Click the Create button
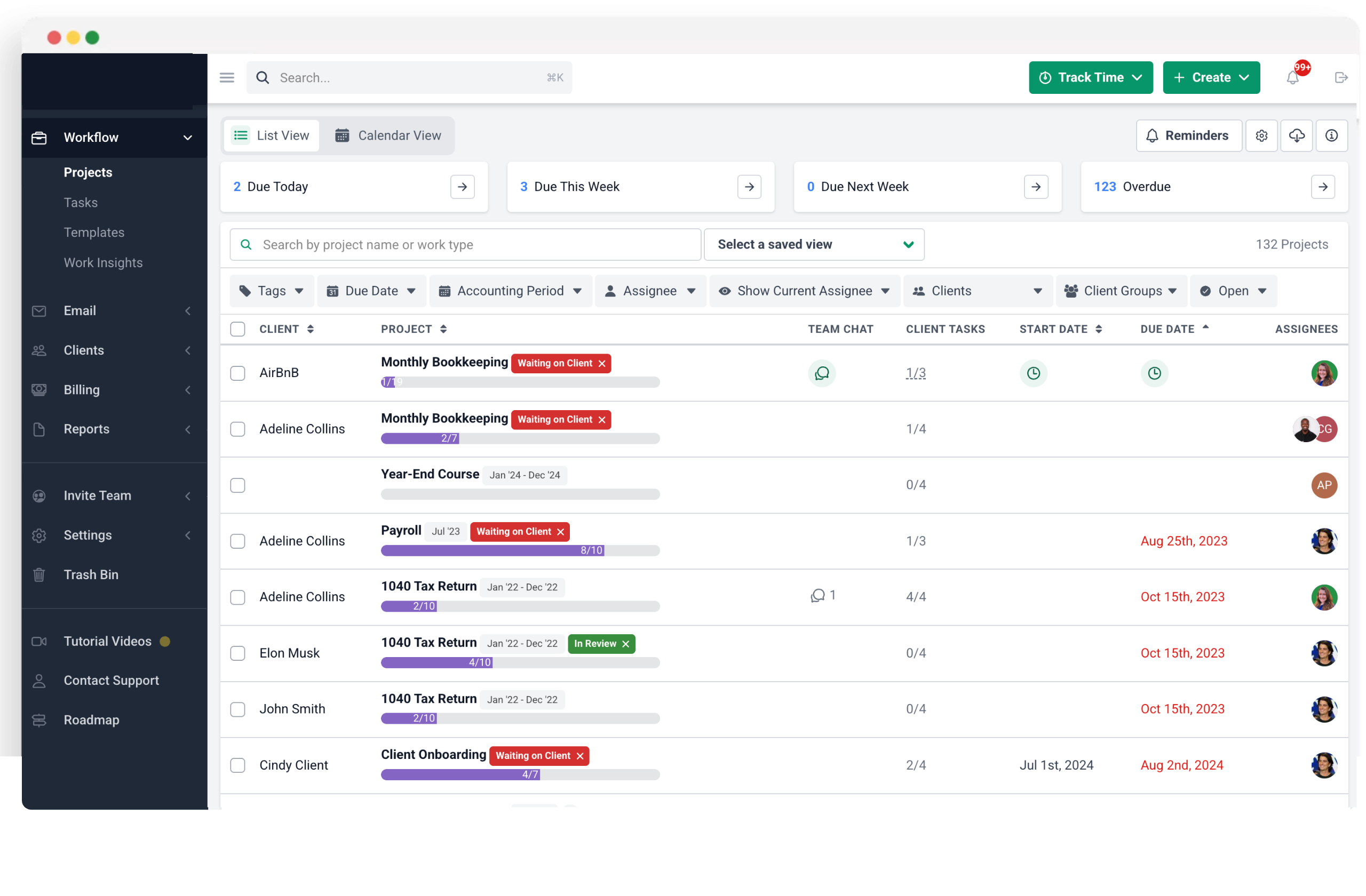Screen dimensions: 1366x896 pyautogui.click(x=1211, y=77)
